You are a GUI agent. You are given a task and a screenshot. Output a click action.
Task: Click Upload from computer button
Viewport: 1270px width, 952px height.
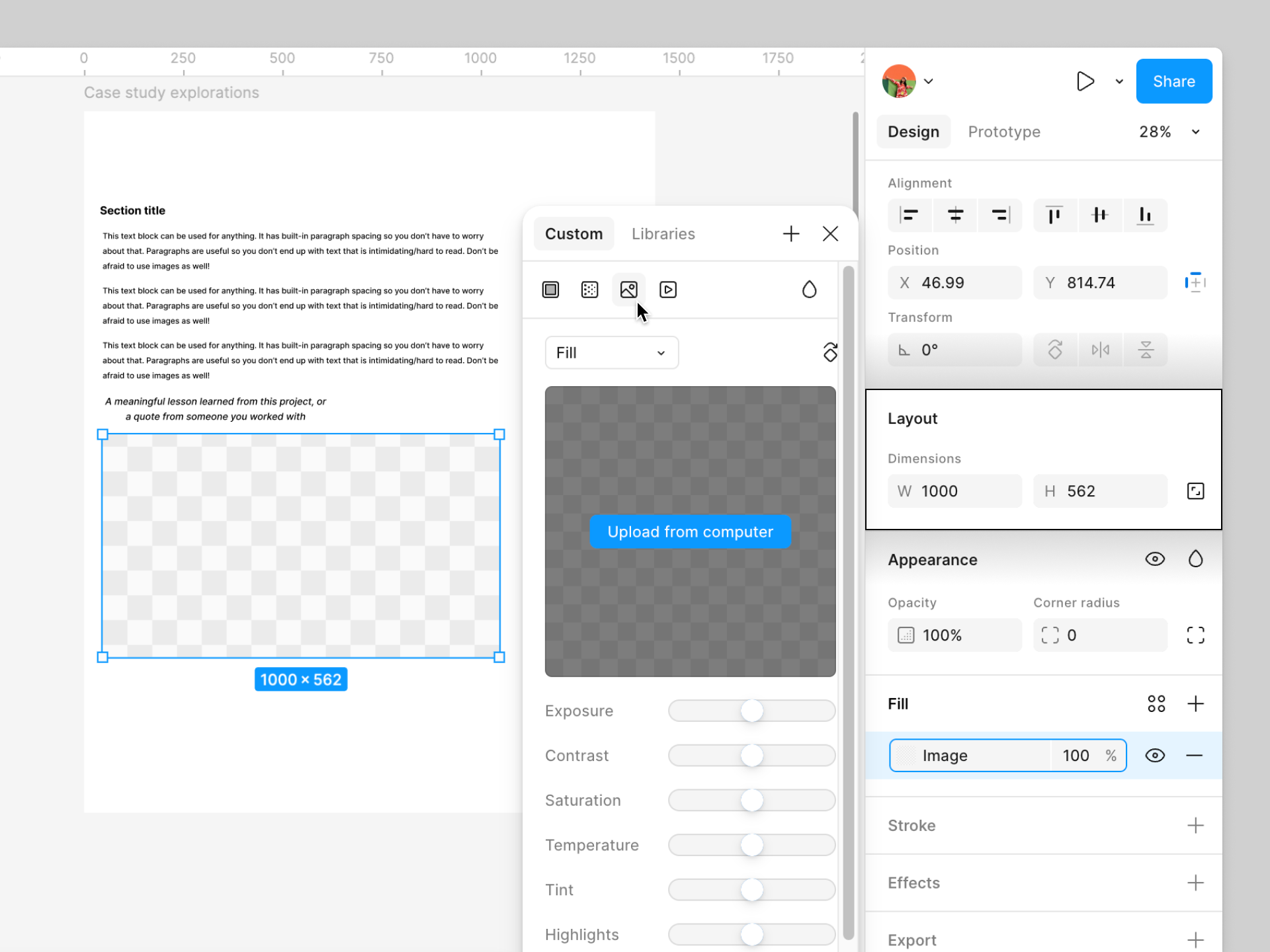click(690, 532)
